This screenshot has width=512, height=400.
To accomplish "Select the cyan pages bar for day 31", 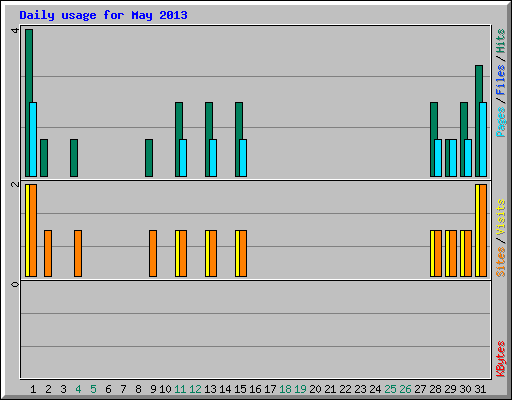I will point(483,139).
